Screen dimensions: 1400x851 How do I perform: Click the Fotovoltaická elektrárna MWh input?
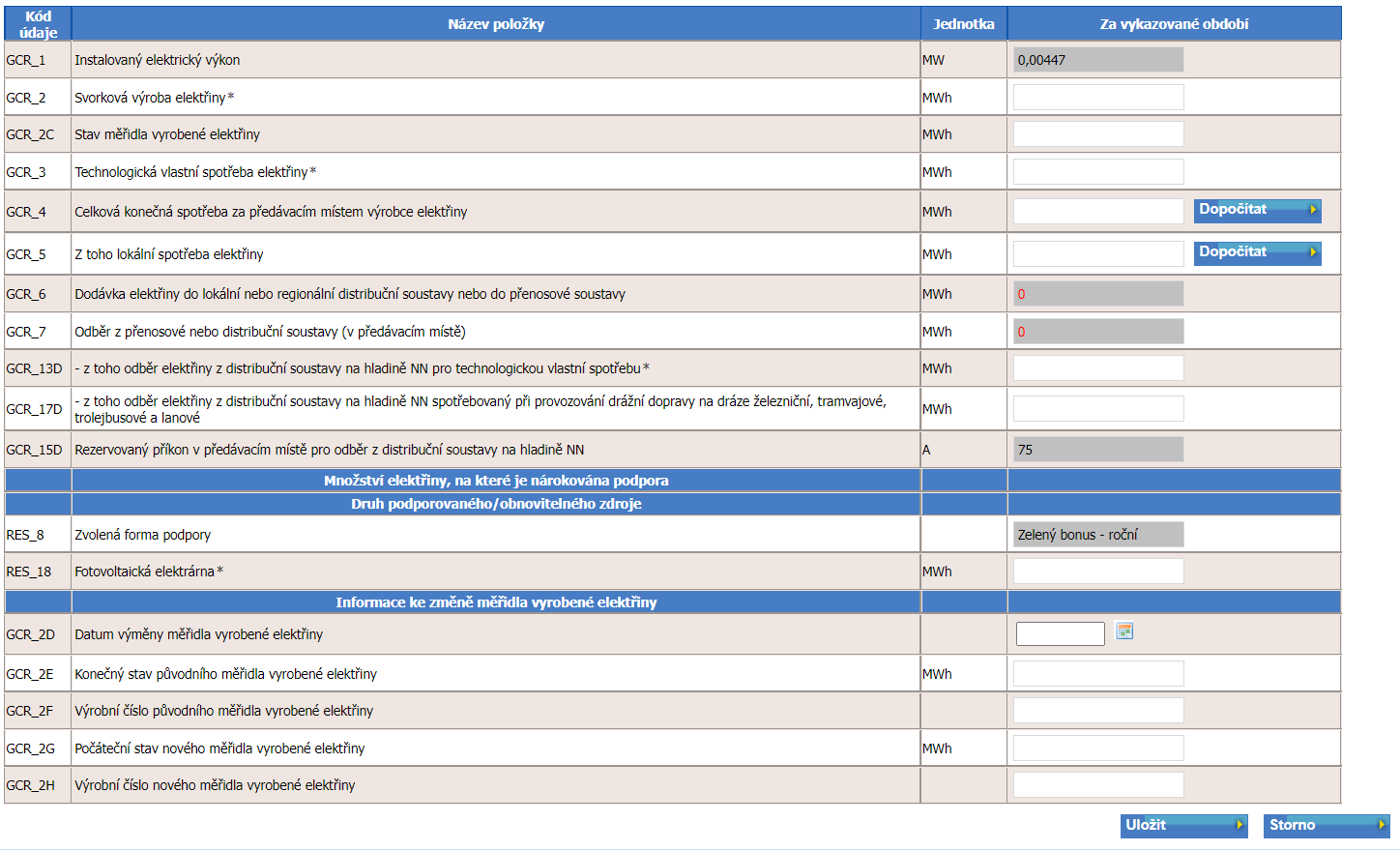click(x=1098, y=572)
